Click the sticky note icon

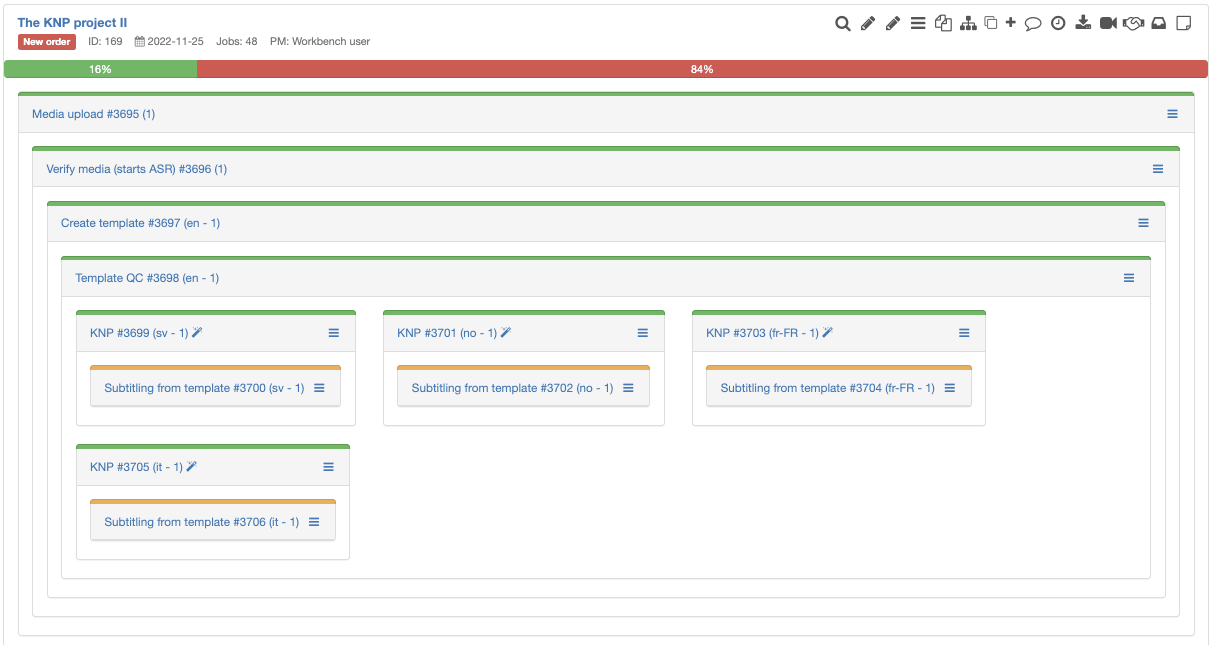coord(1184,23)
